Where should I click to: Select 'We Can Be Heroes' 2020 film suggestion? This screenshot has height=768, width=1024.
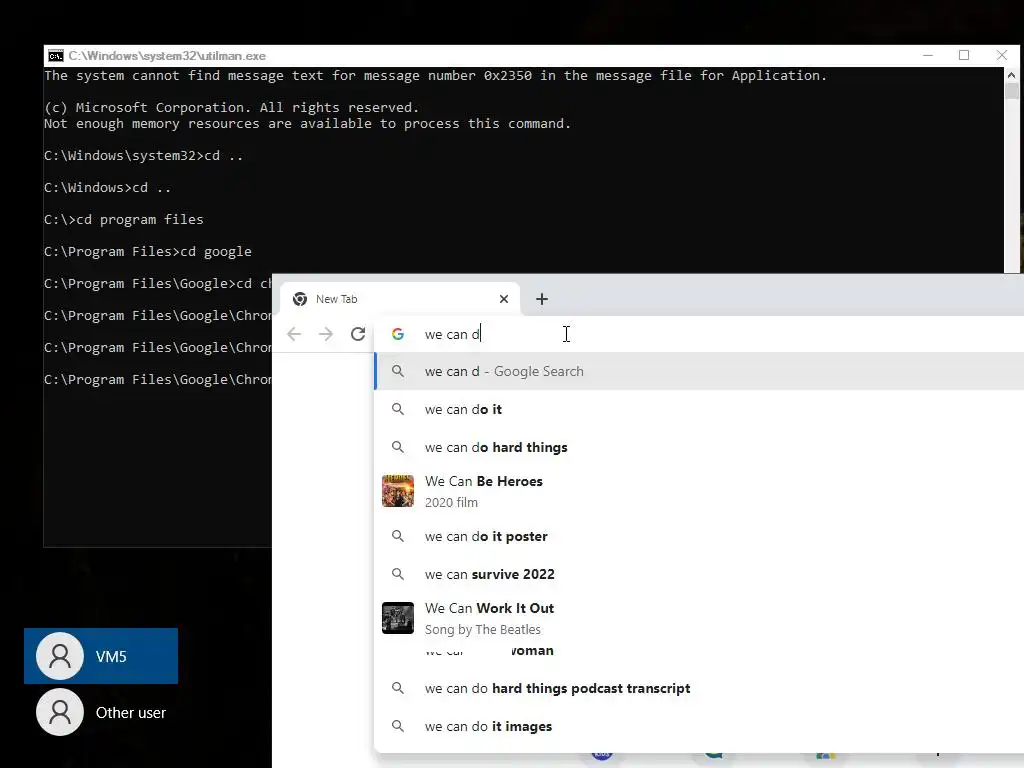click(699, 491)
